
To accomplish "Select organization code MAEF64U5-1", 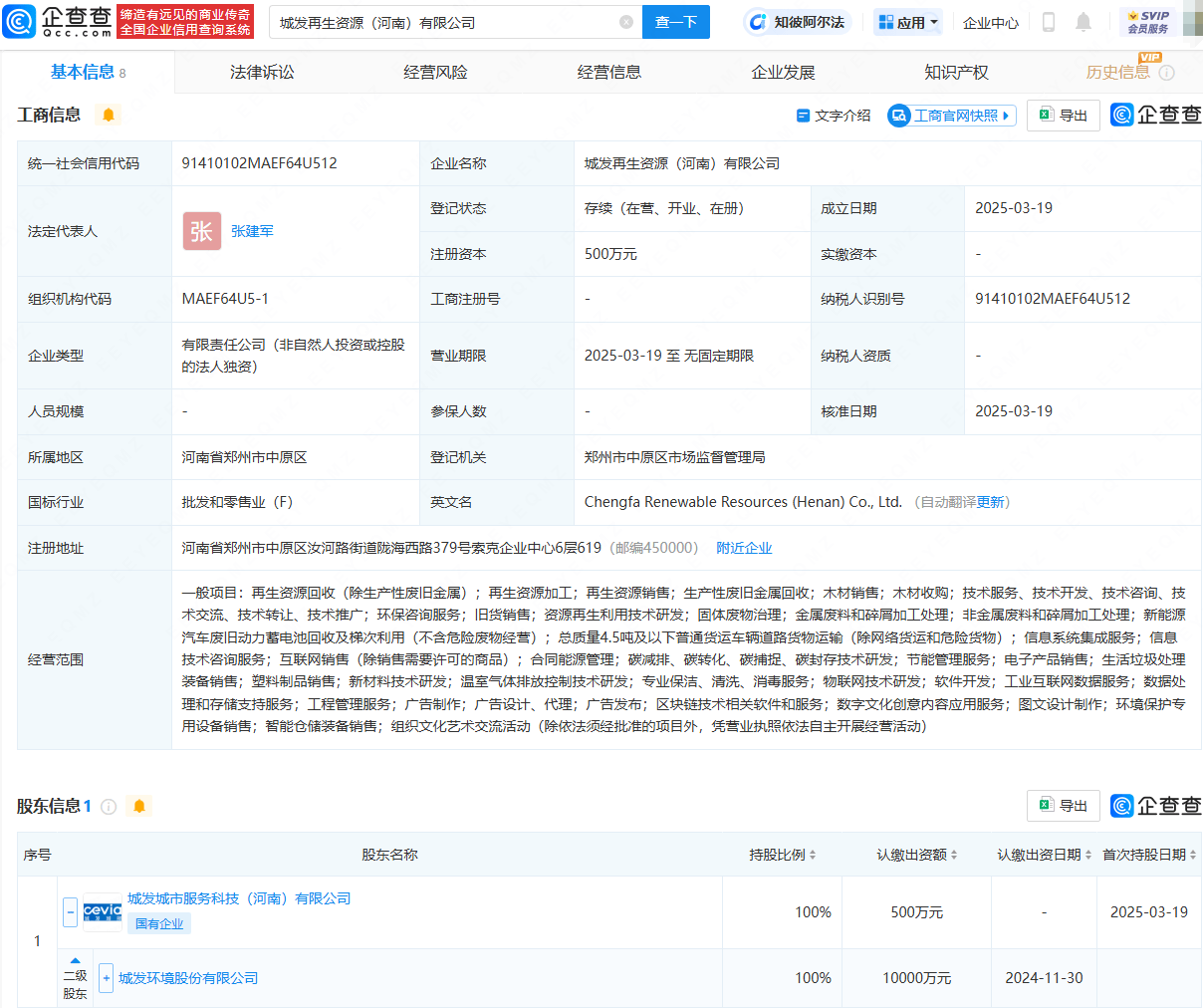I will click(225, 299).
